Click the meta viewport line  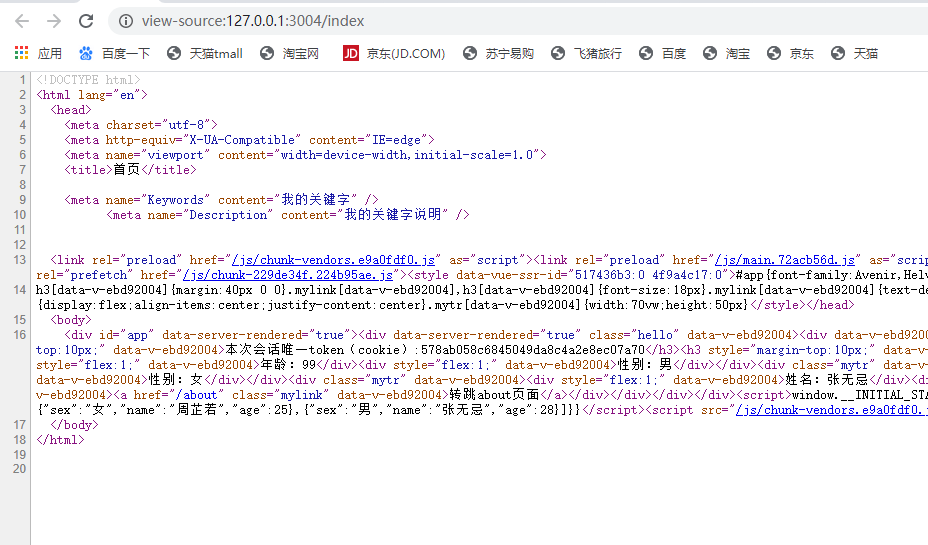click(x=305, y=154)
